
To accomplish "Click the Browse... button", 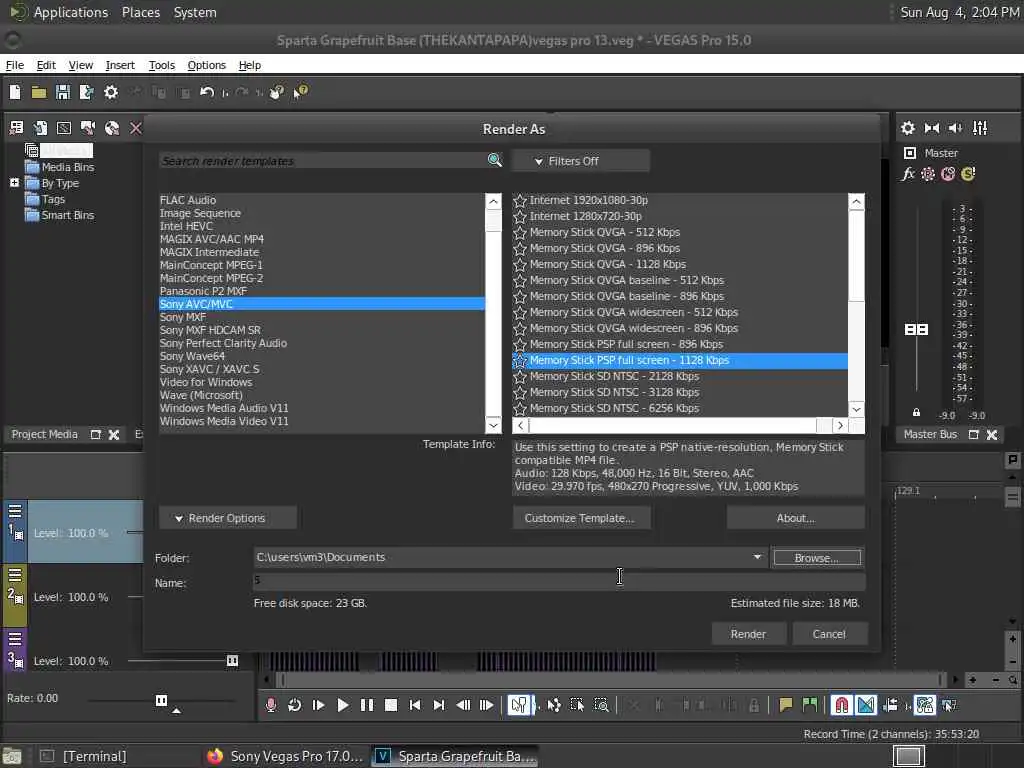I will (x=817, y=558).
